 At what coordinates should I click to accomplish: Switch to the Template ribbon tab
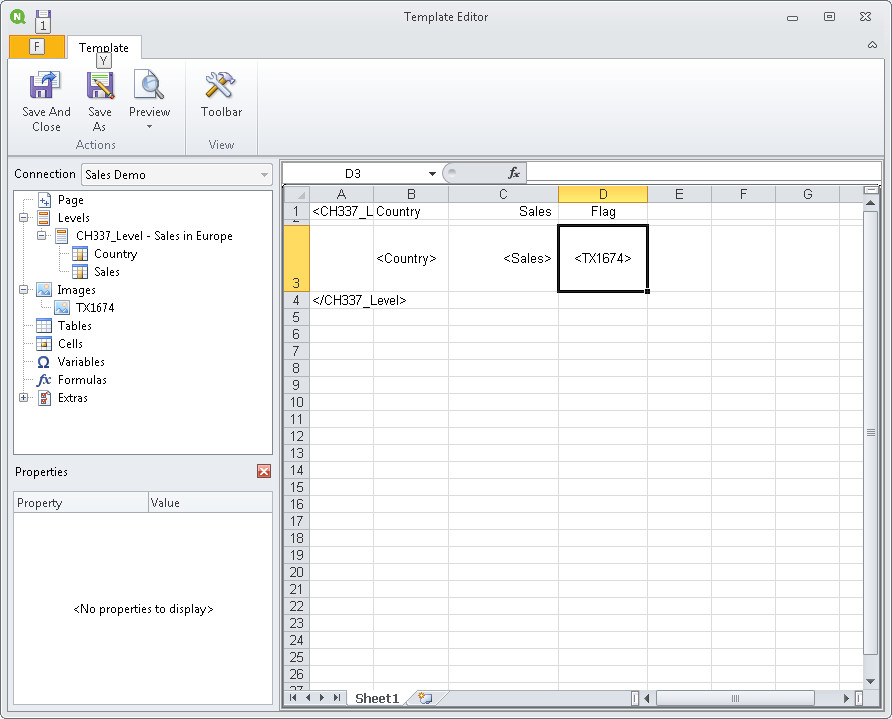(104, 47)
